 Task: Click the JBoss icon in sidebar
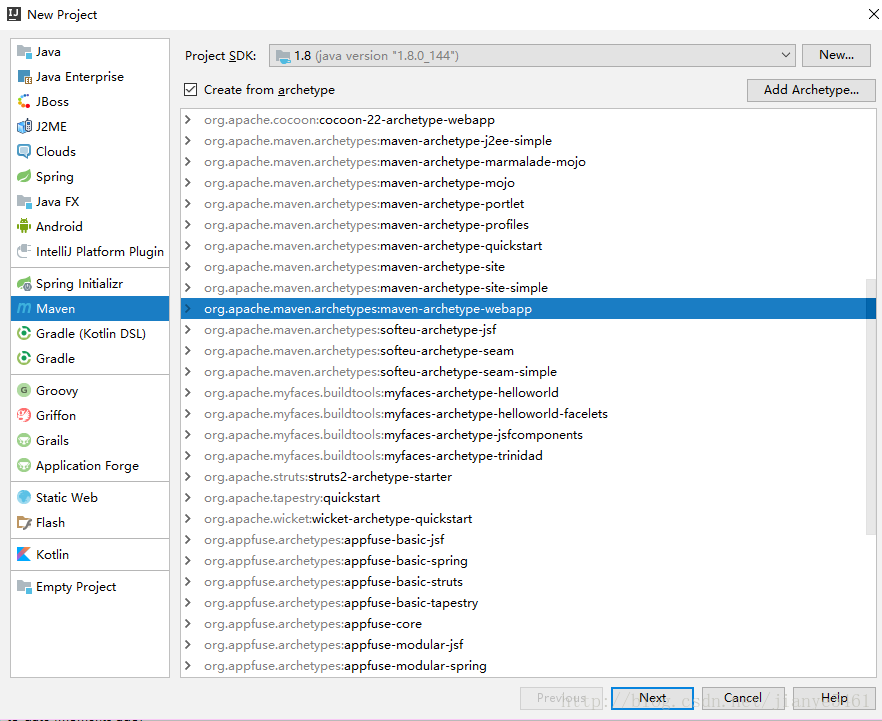pos(24,102)
